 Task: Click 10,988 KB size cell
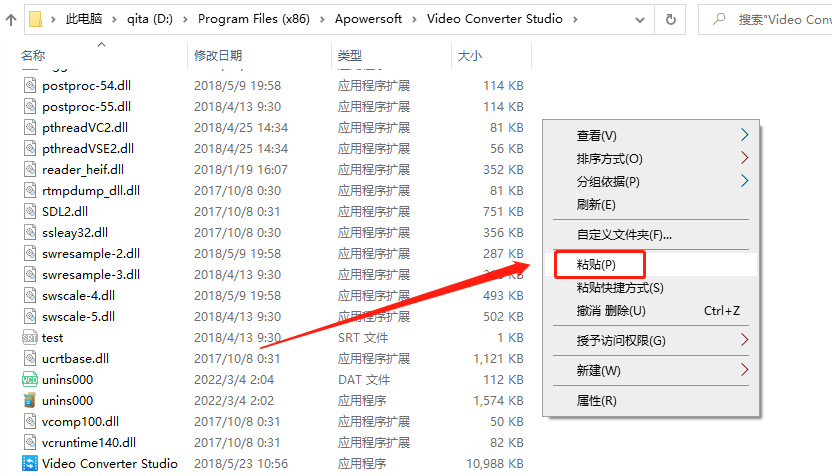tap(495, 463)
